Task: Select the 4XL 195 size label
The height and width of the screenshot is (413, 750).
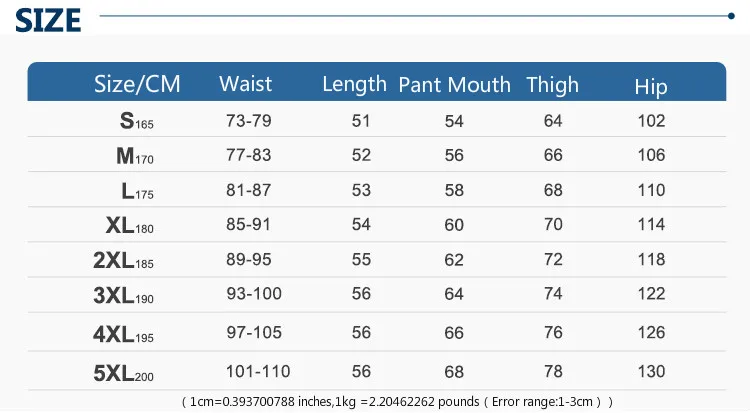Action: point(123,334)
